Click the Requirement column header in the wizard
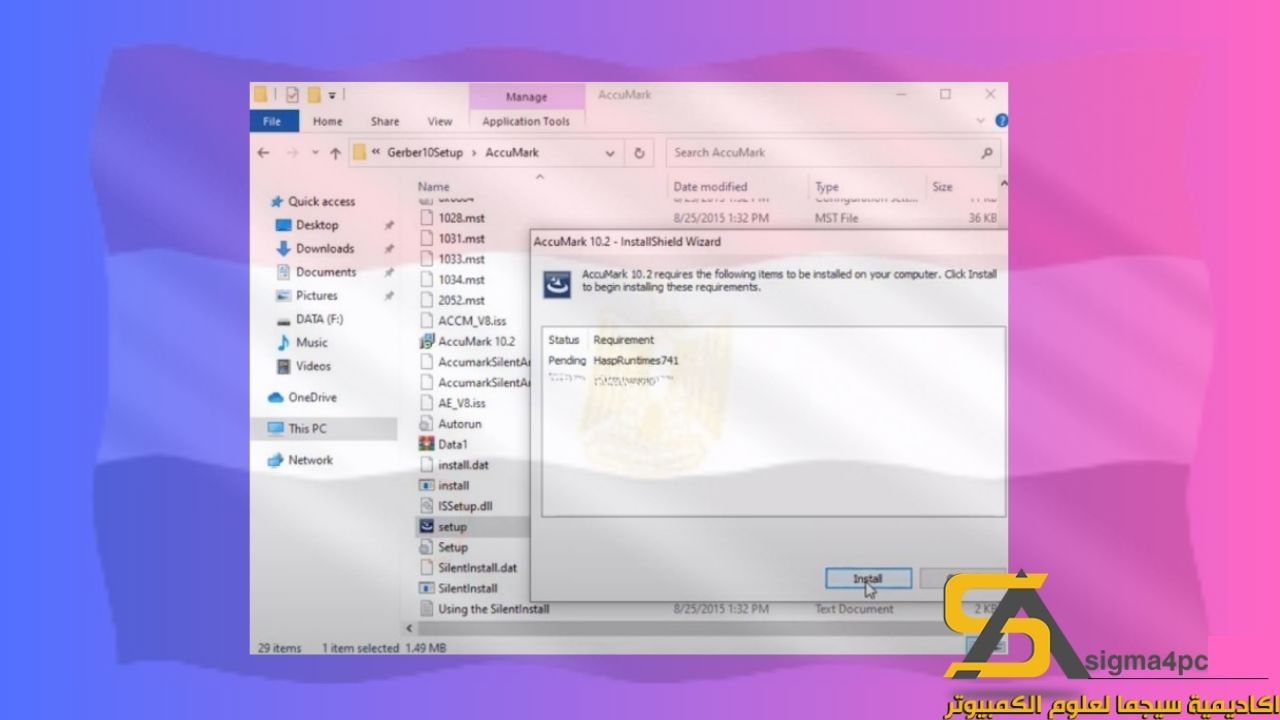 pos(623,340)
